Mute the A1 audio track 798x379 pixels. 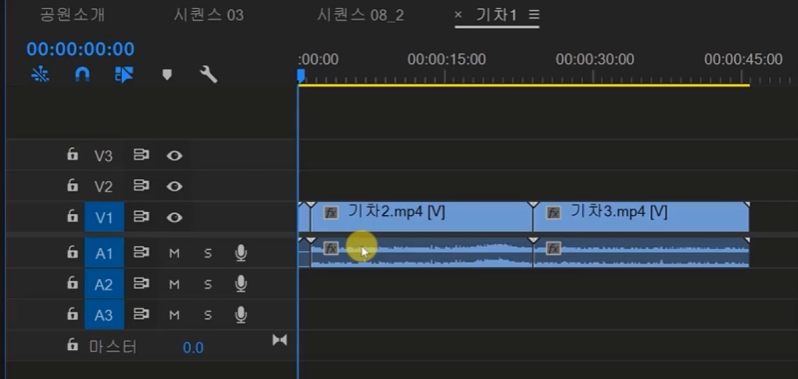[x=174, y=253]
